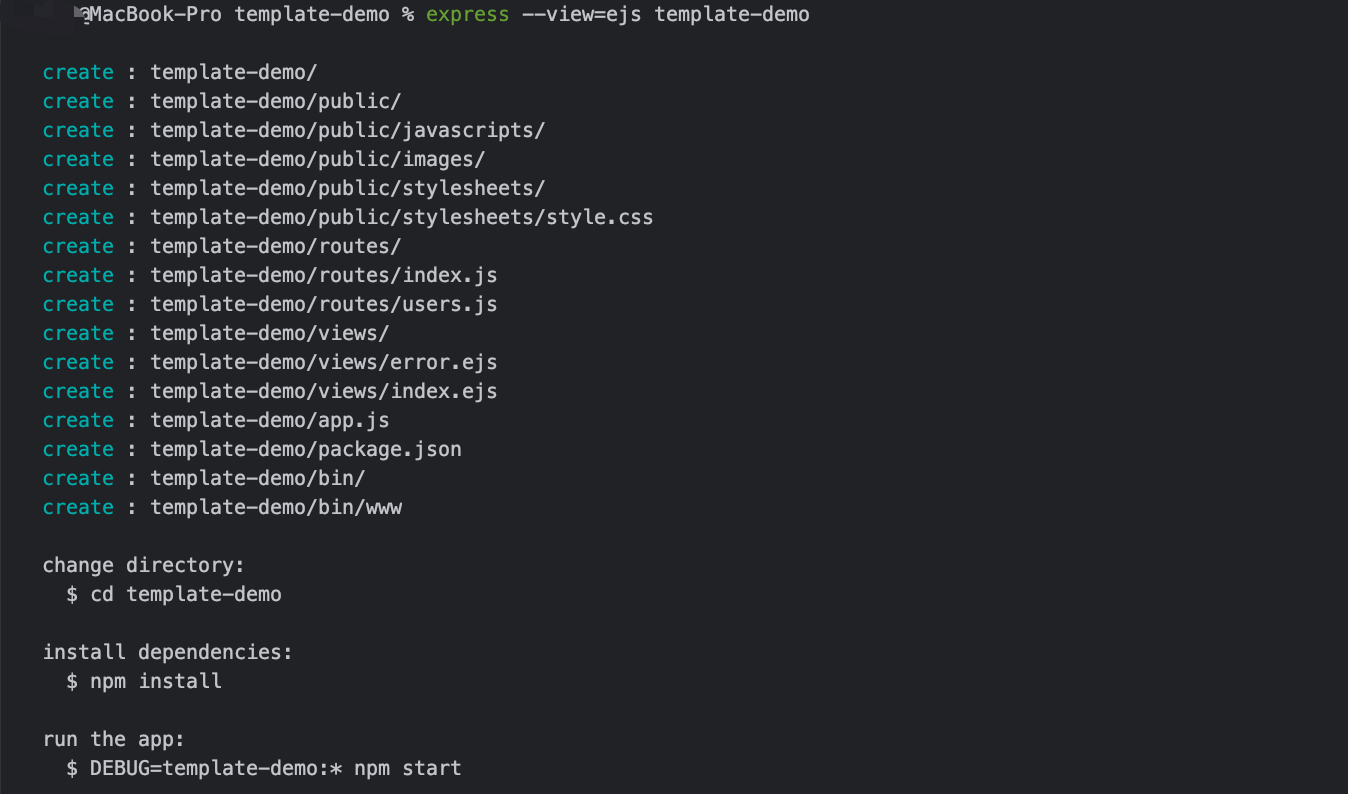Click the 'run the app:' heading
The width and height of the screenshot is (1348, 794).
[113, 739]
